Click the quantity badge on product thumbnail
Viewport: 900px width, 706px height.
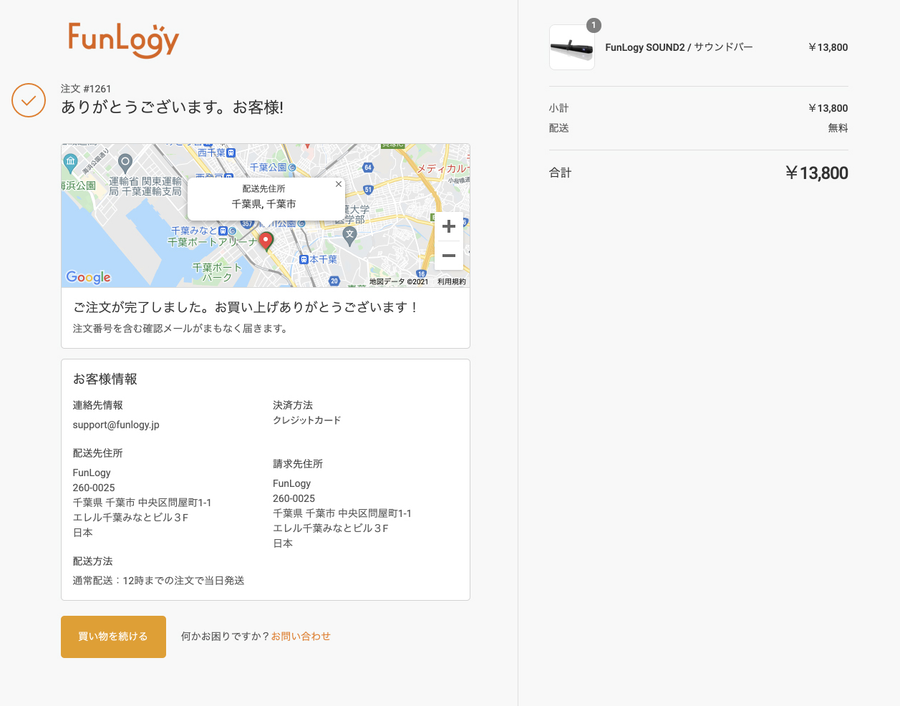click(x=593, y=25)
